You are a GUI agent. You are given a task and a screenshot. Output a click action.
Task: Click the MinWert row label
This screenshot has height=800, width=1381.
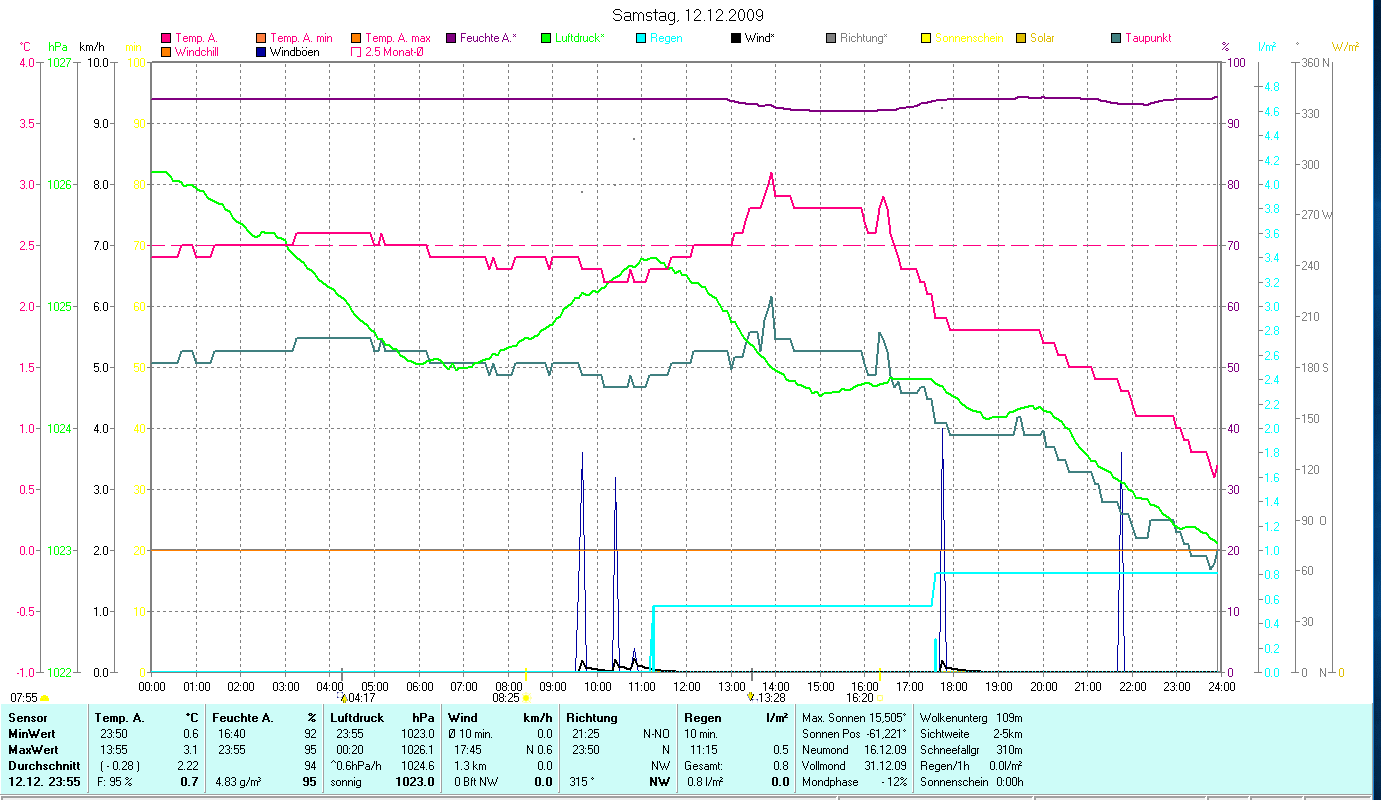(32, 734)
